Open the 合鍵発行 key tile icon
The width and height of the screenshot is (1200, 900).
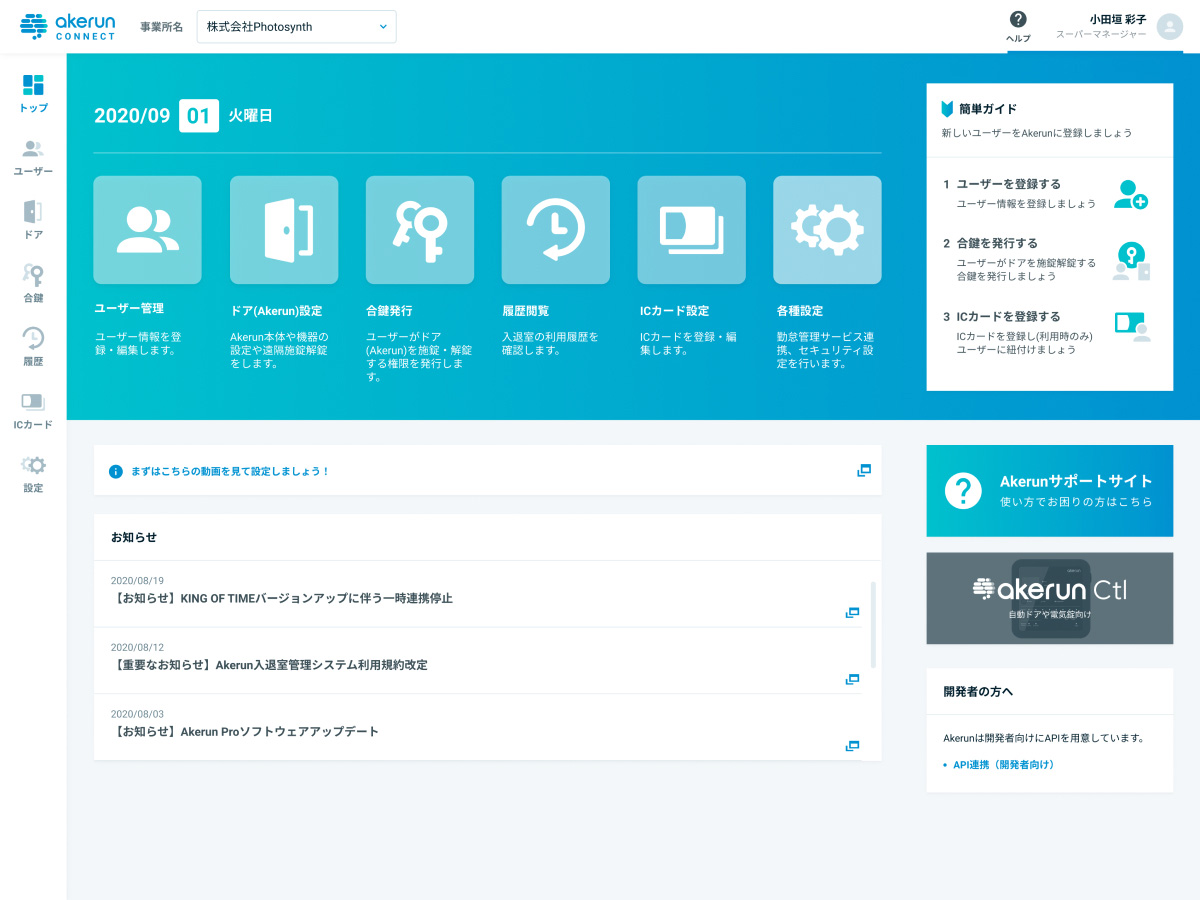click(420, 230)
